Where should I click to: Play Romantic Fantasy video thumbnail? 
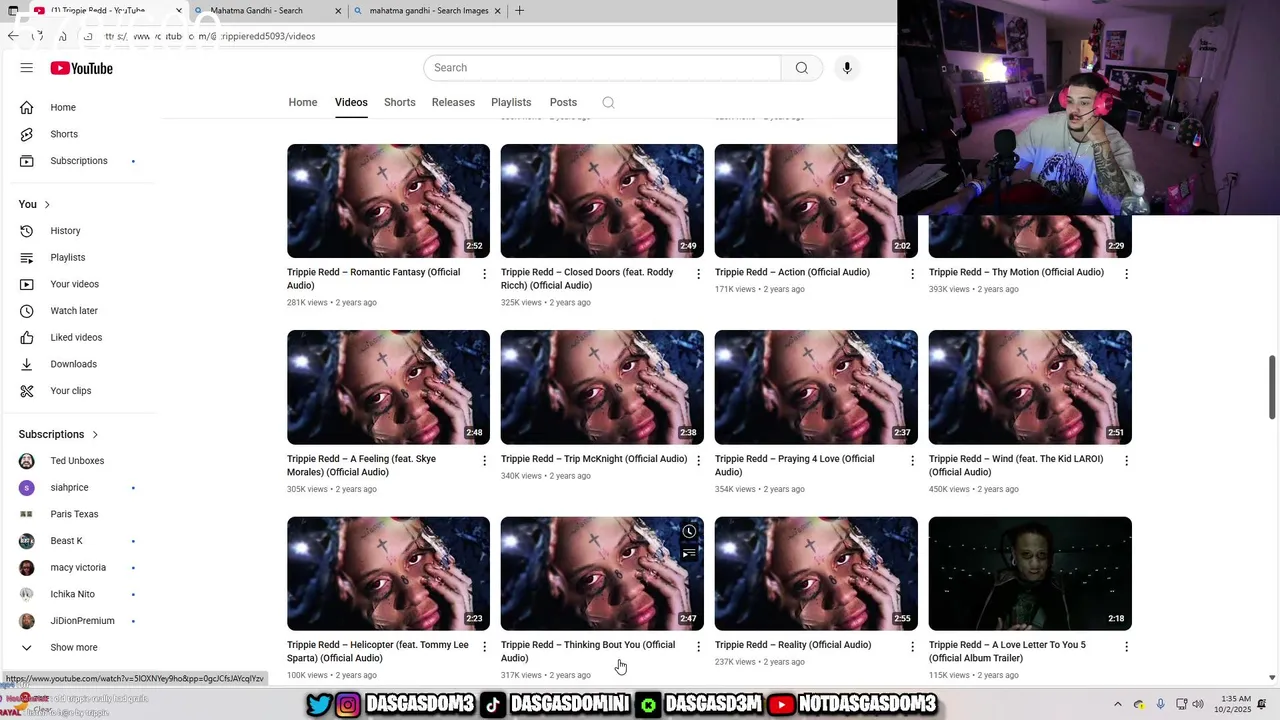coord(388,201)
